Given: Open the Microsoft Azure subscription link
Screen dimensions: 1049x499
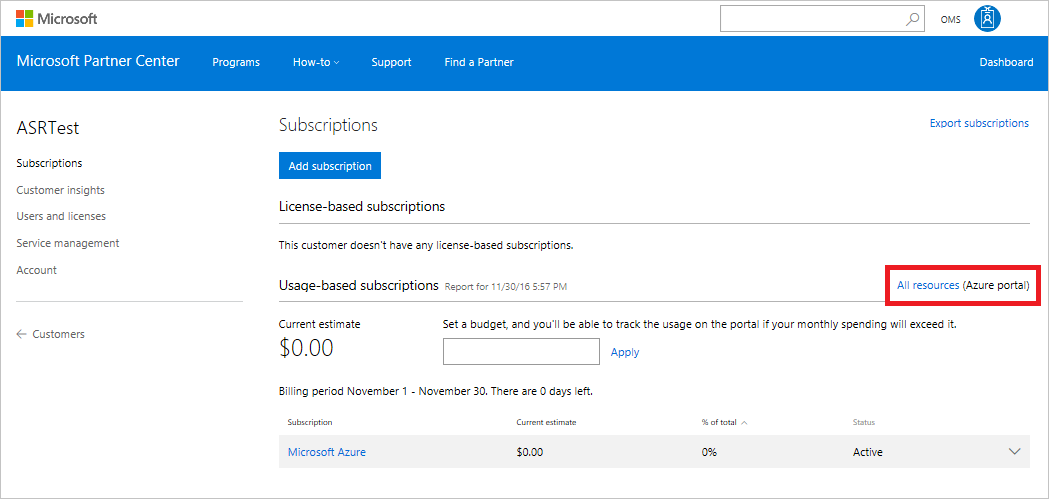Looking at the screenshot, I should coord(327,452).
